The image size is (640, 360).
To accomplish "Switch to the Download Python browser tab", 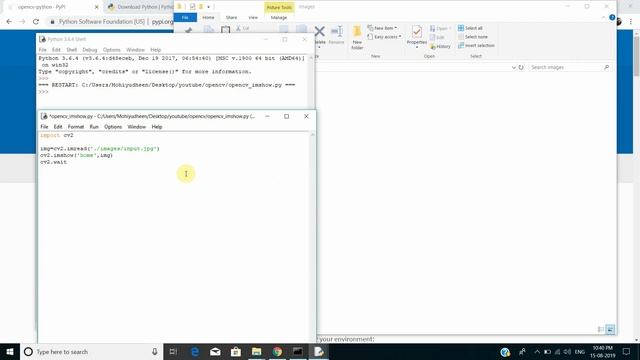I will pos(140,7).
